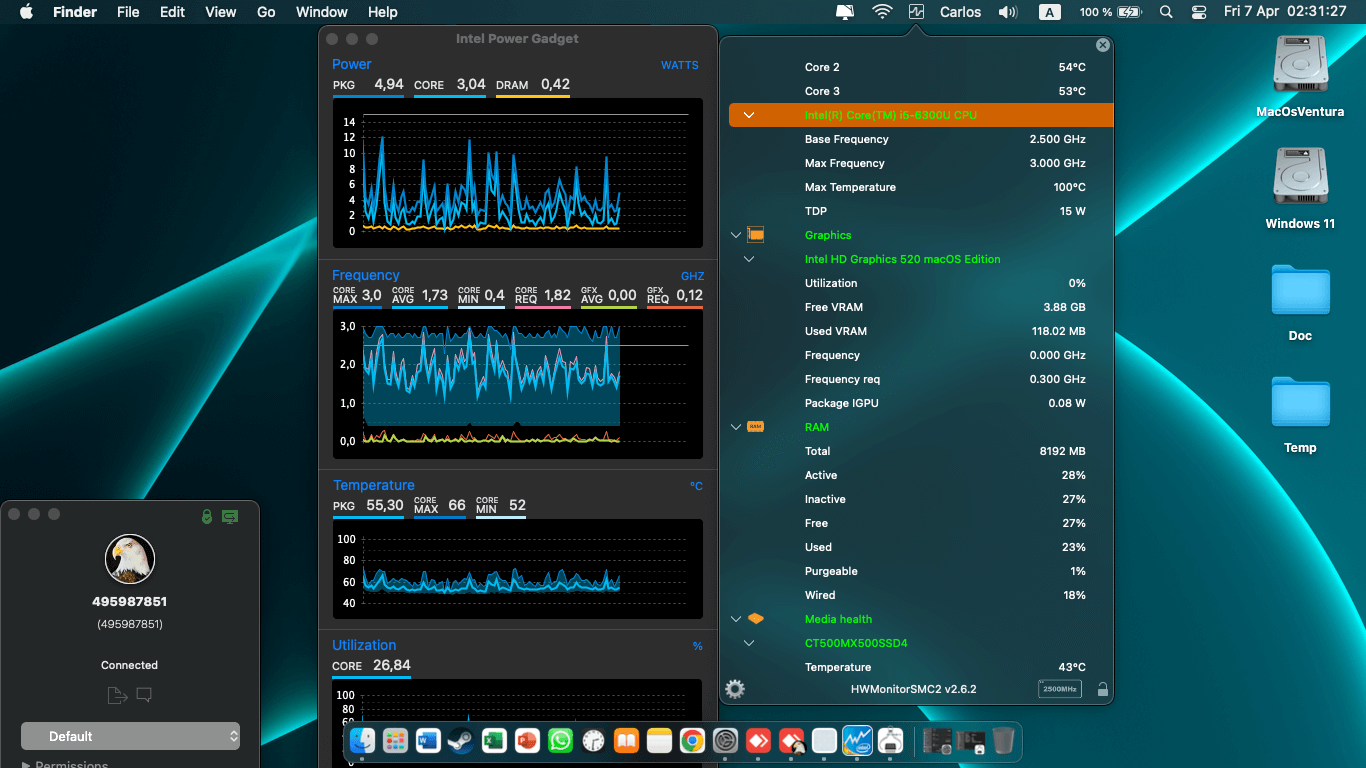Click the file transfer icon in AnyDesk
Viewport: 1366px width, 768px height.
coord(117,695)
